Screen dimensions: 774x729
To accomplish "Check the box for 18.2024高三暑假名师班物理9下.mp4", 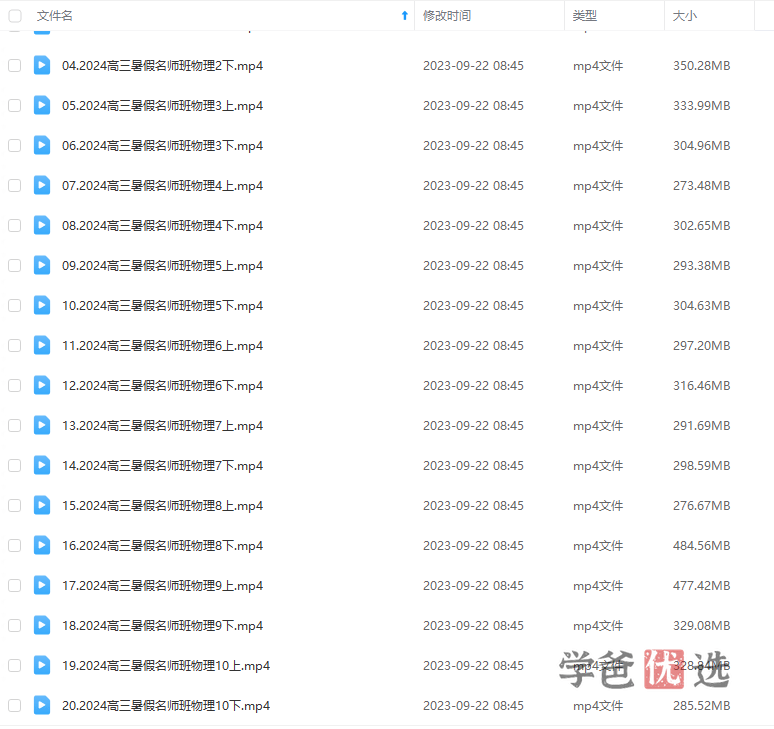I will pyautogui.click(x=15, y=625).
